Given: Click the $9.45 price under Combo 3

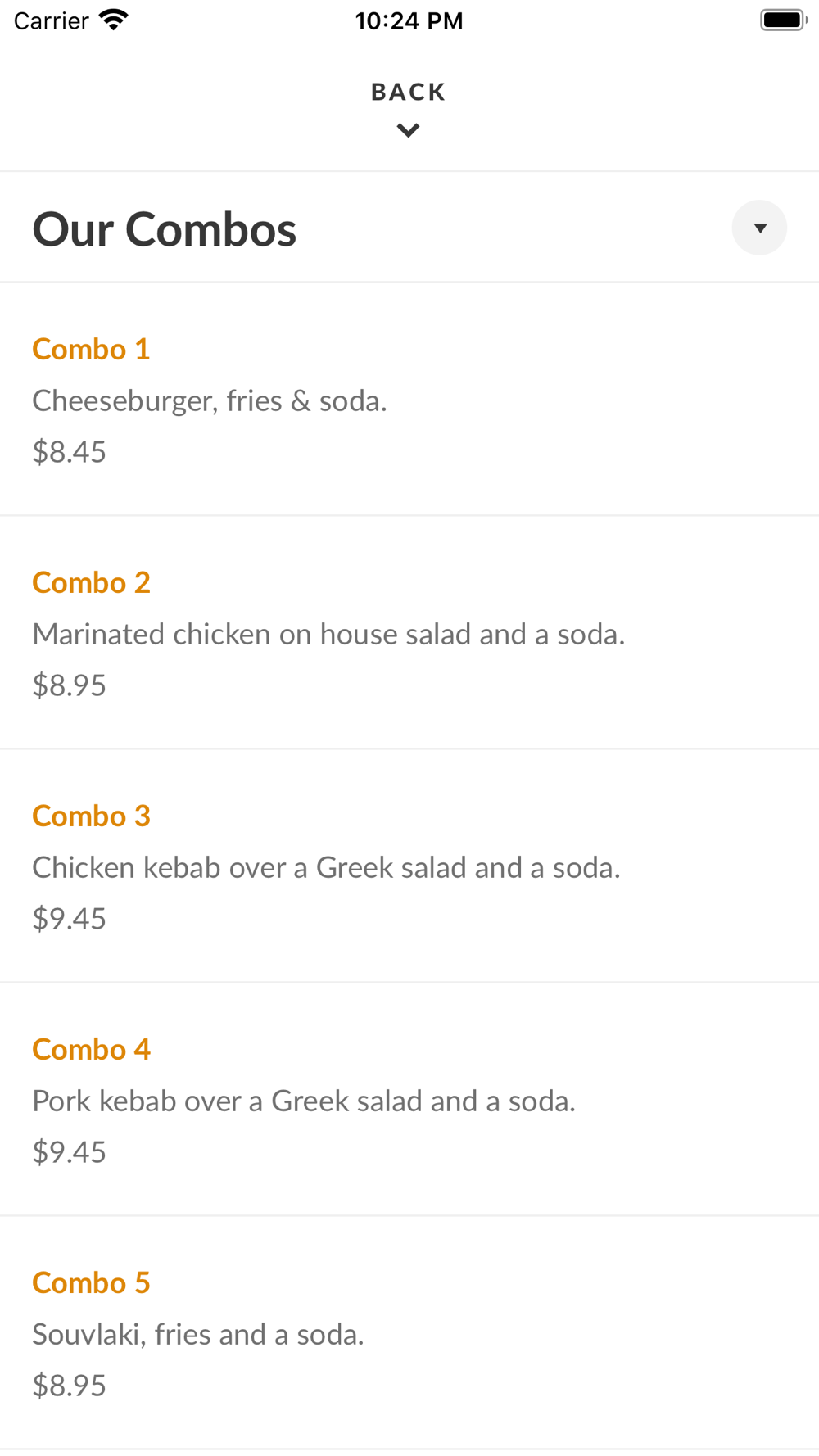Looking at the screenshot, I should click(x=70, y=919).
